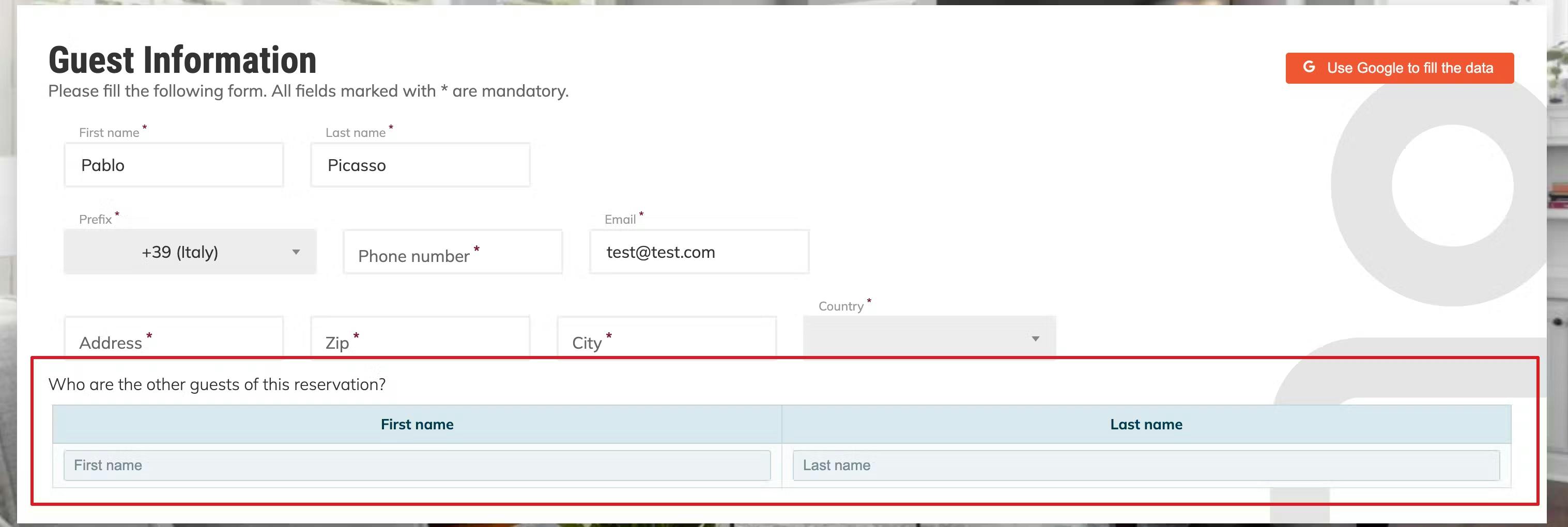The height and width of the screenshot is (527, 1568).
Task: Click the Last name field containing Picasso
Action: [420, 165]
